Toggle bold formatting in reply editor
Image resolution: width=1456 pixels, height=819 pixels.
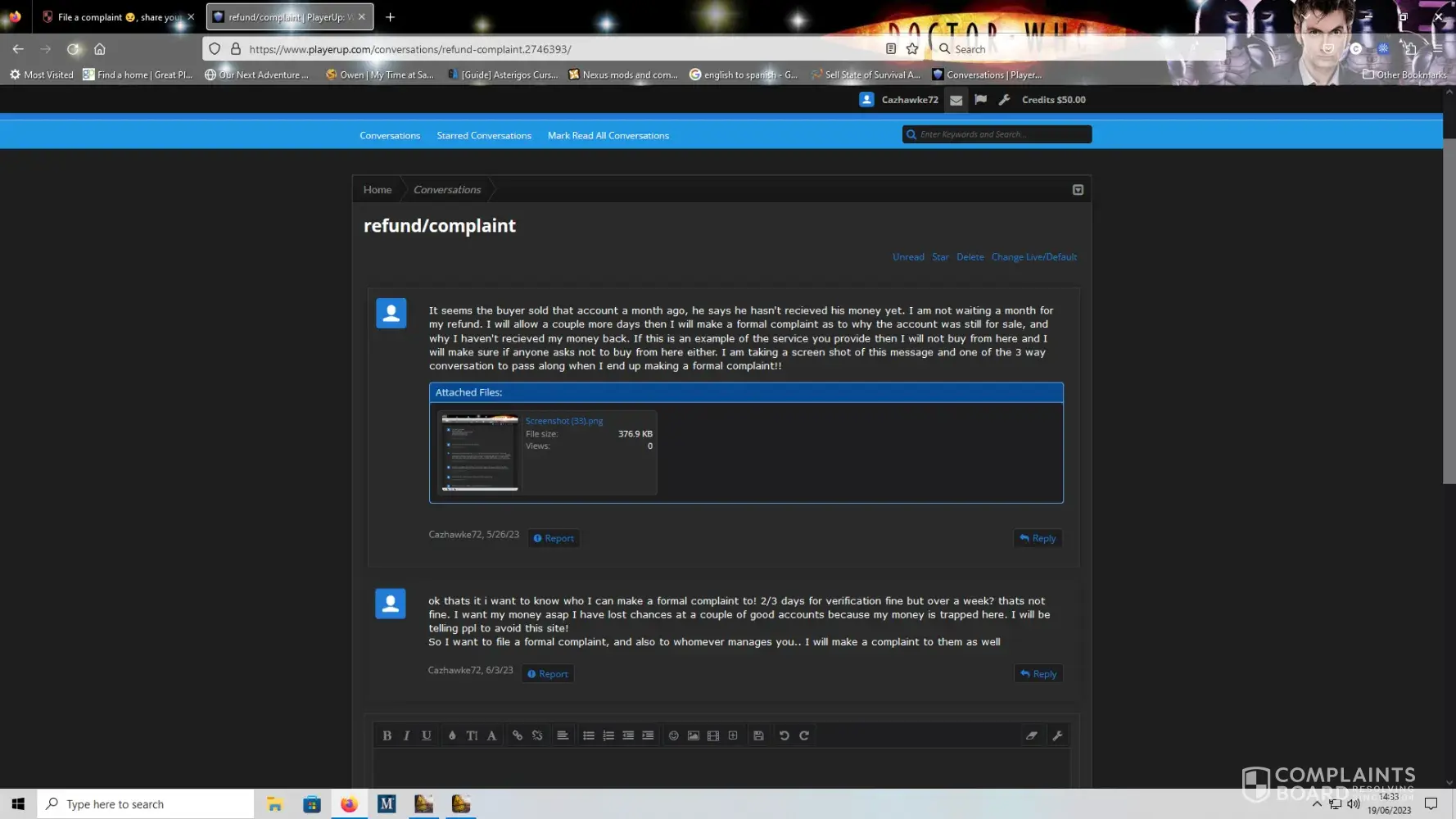387,735
